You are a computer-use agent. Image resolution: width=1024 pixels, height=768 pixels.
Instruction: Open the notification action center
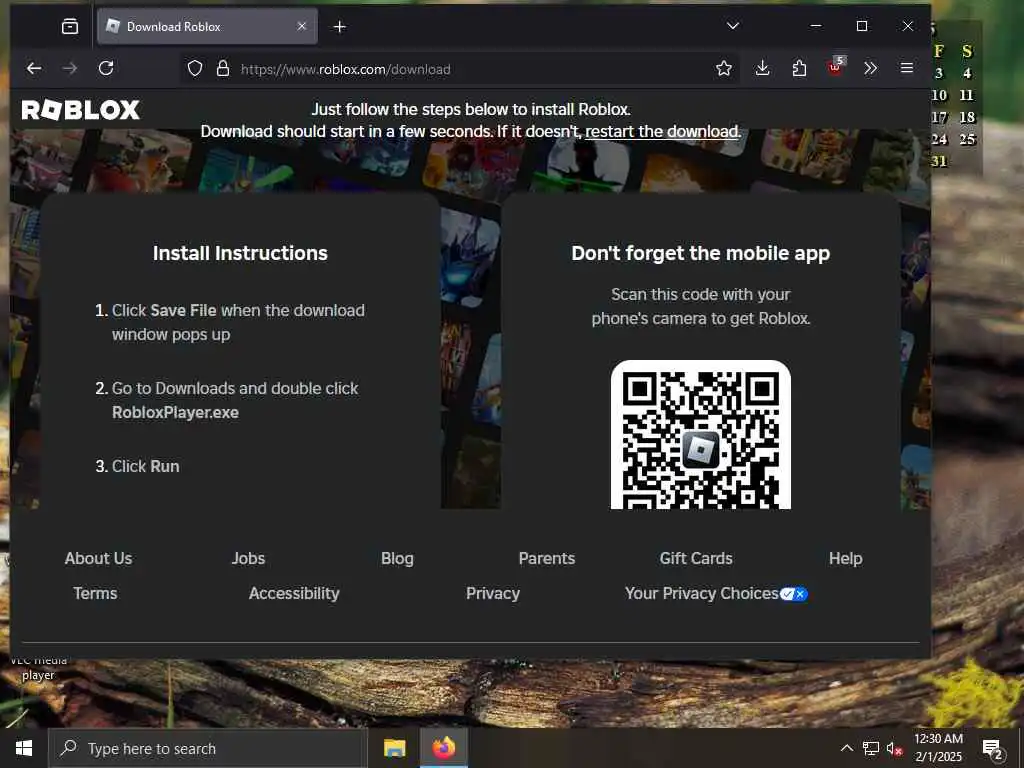(x=993, y=748)
